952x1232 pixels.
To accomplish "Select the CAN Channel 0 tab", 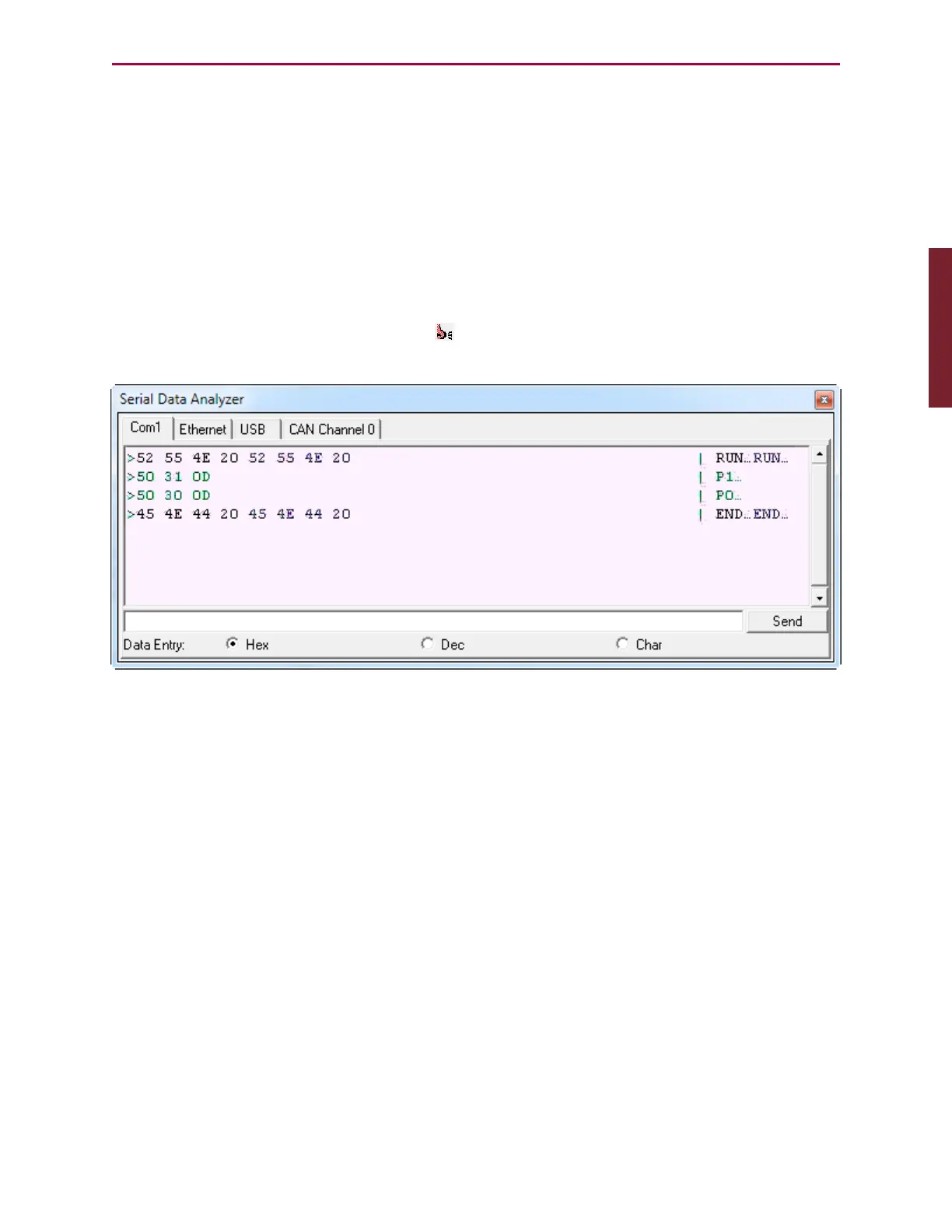I will pos(331,429).
